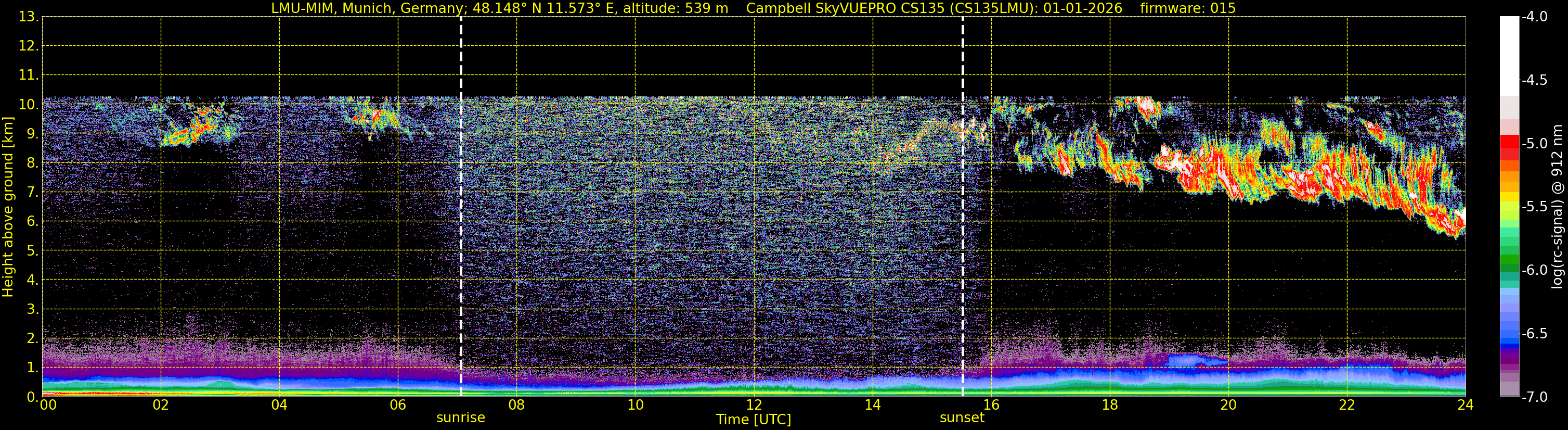Click the "Height above ground [km]" axis title
The height and width of the screenshot is (430, 1568).
[x=8, y=207]
